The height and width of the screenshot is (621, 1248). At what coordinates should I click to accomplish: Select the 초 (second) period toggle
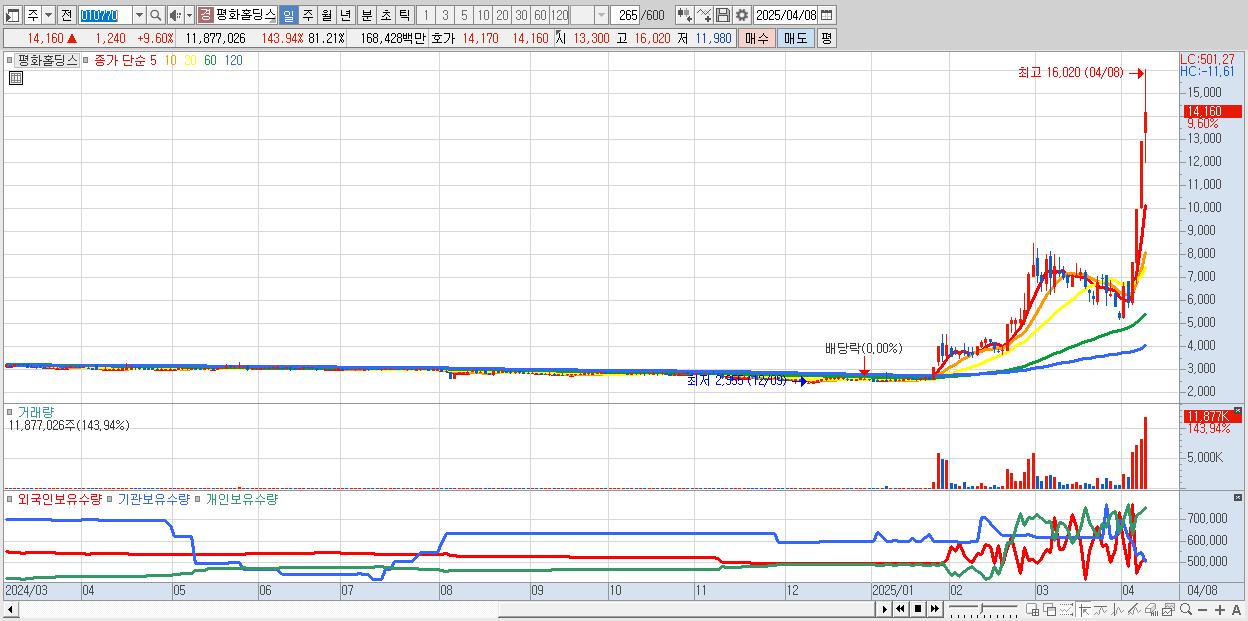386,15
